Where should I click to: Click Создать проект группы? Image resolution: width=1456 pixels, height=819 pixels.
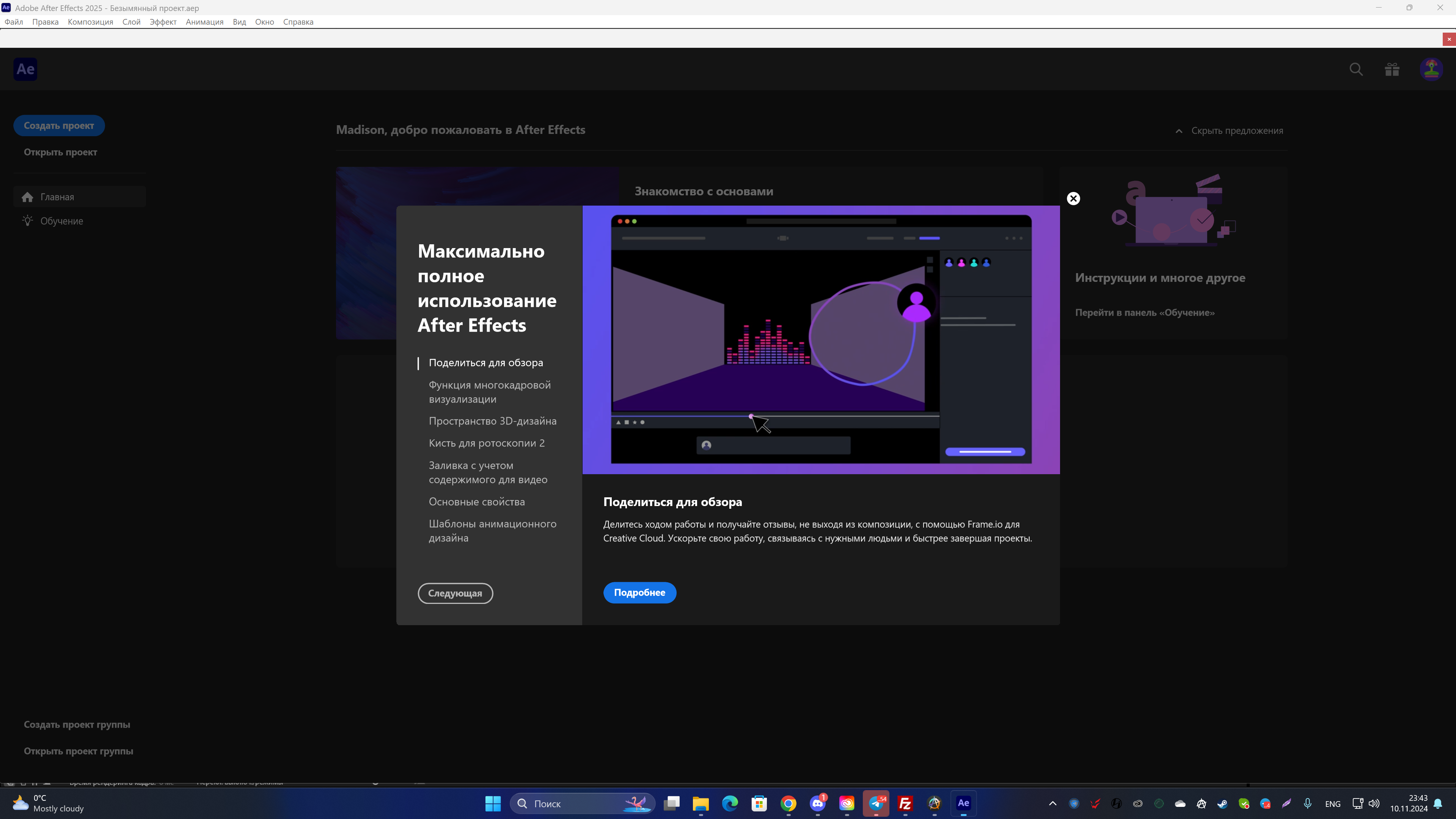[x=77, y=725]
